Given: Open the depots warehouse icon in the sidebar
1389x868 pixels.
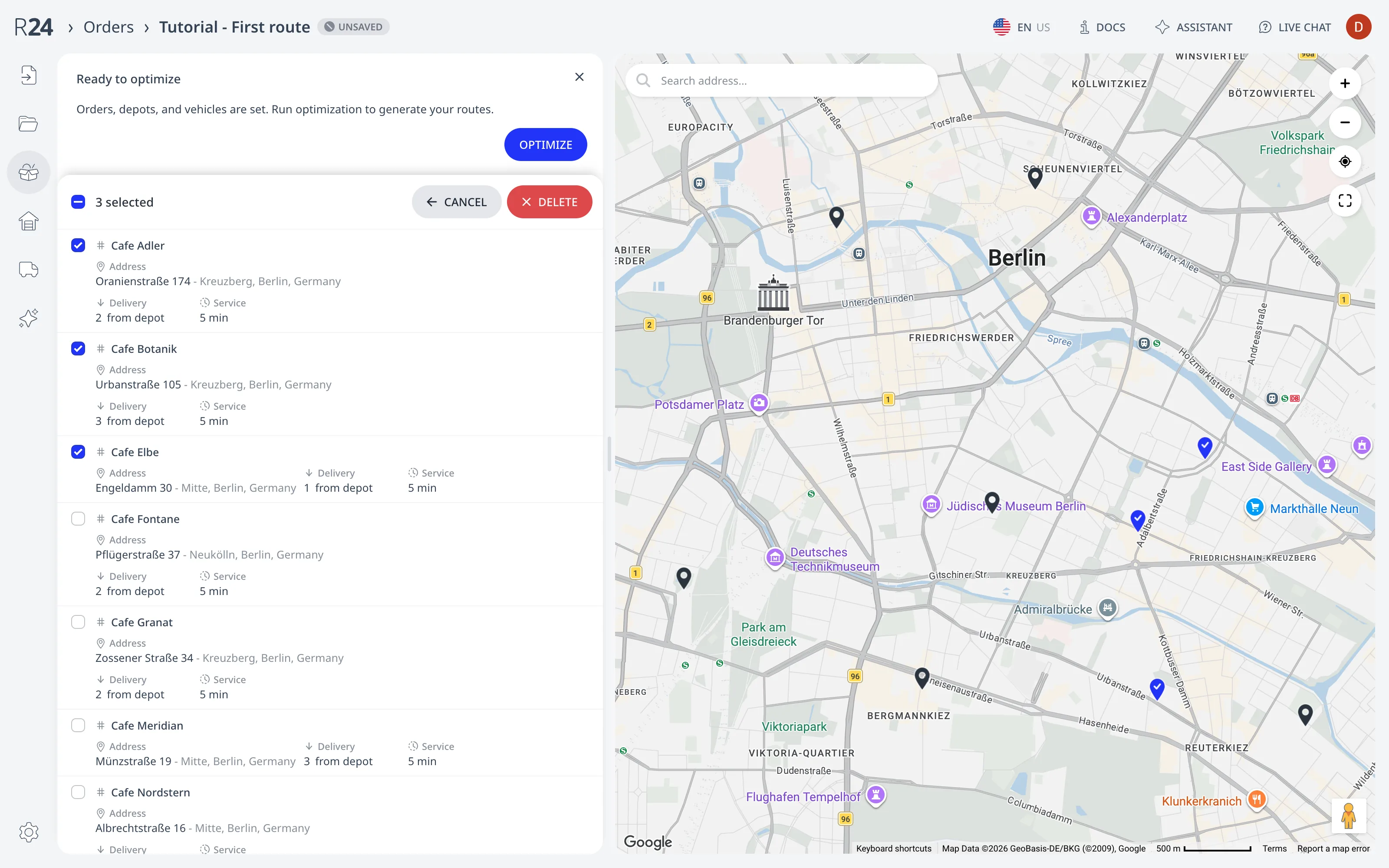Looking at the screenshot, I should tap(29, 221).
